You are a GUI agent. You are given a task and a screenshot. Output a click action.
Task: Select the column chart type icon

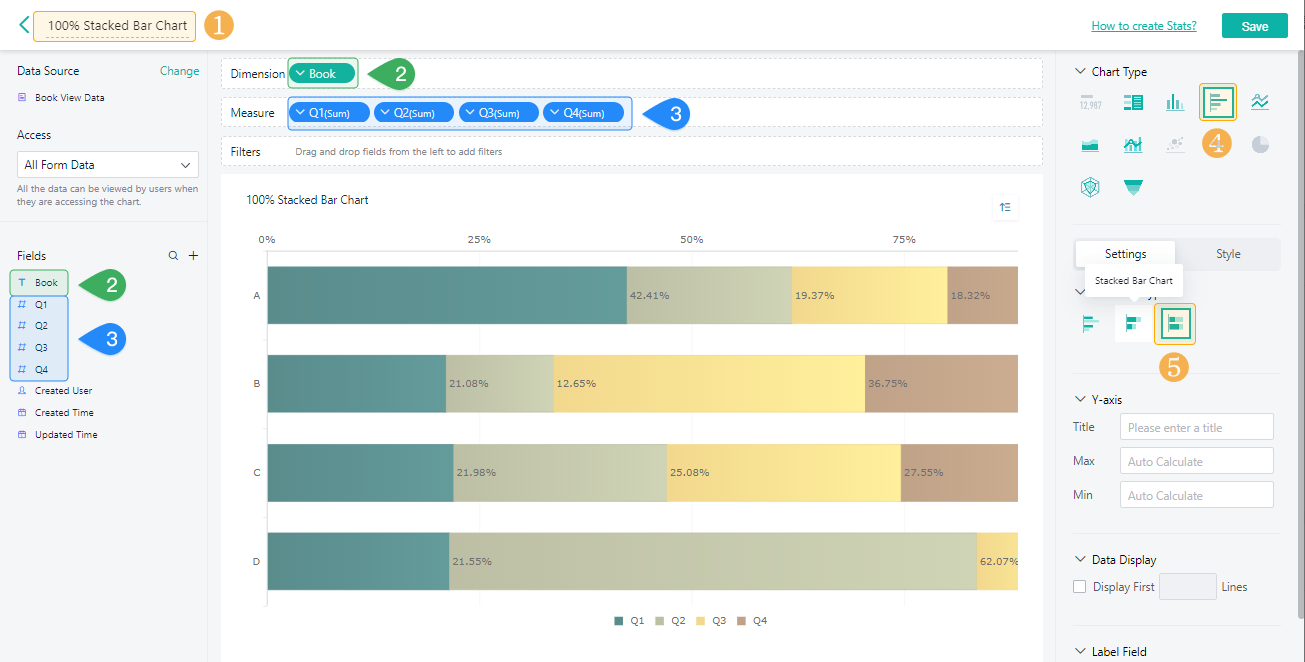pos(1174,102)
